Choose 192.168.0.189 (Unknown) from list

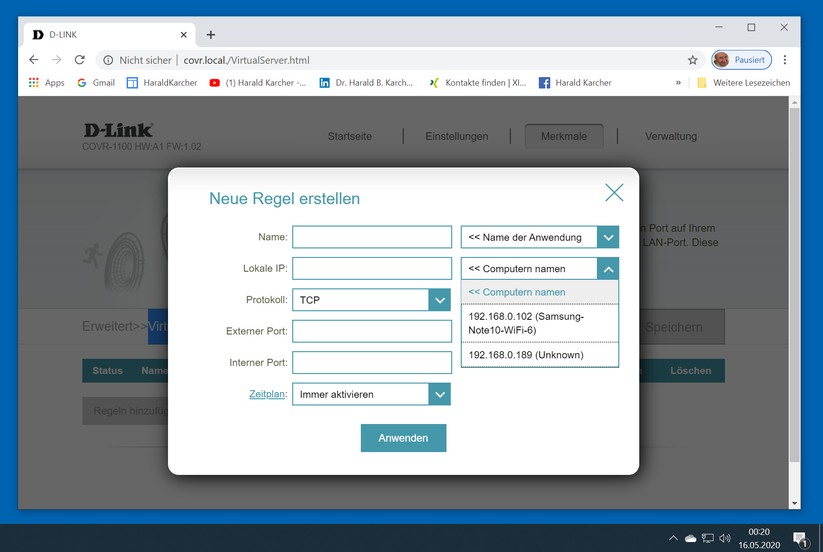pos(540,355)
